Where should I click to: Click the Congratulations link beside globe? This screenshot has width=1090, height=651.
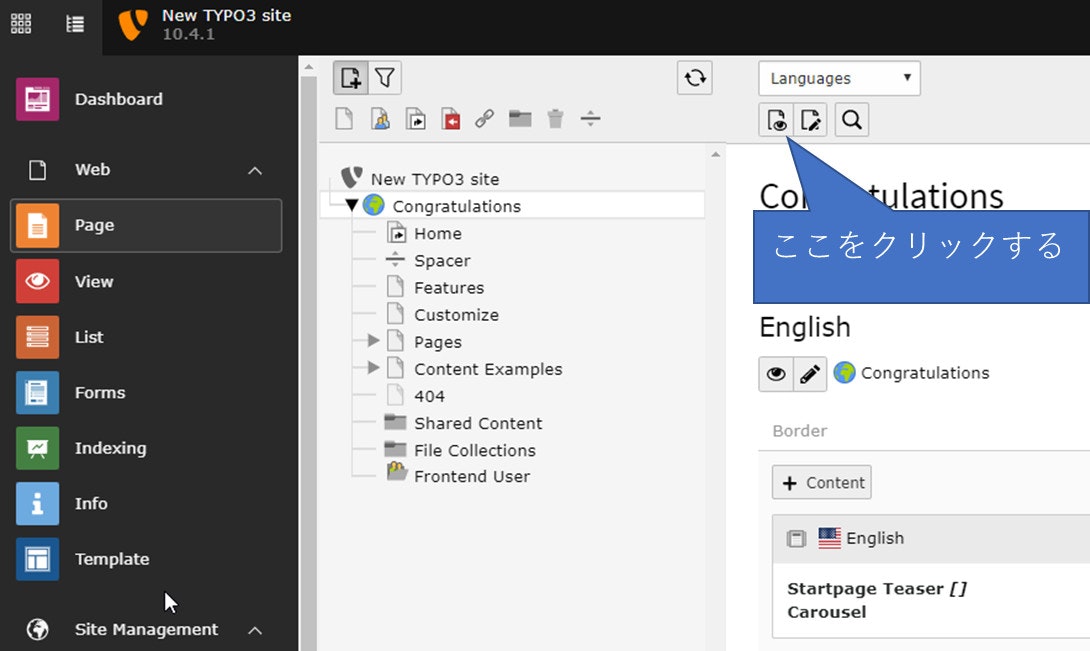point(925,373)
